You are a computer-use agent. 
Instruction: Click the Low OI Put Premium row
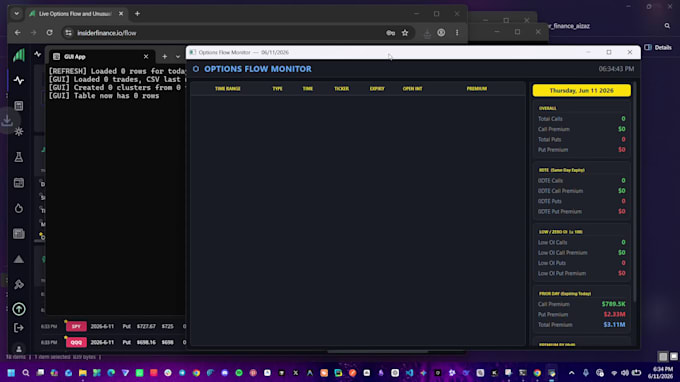[582, 274]
